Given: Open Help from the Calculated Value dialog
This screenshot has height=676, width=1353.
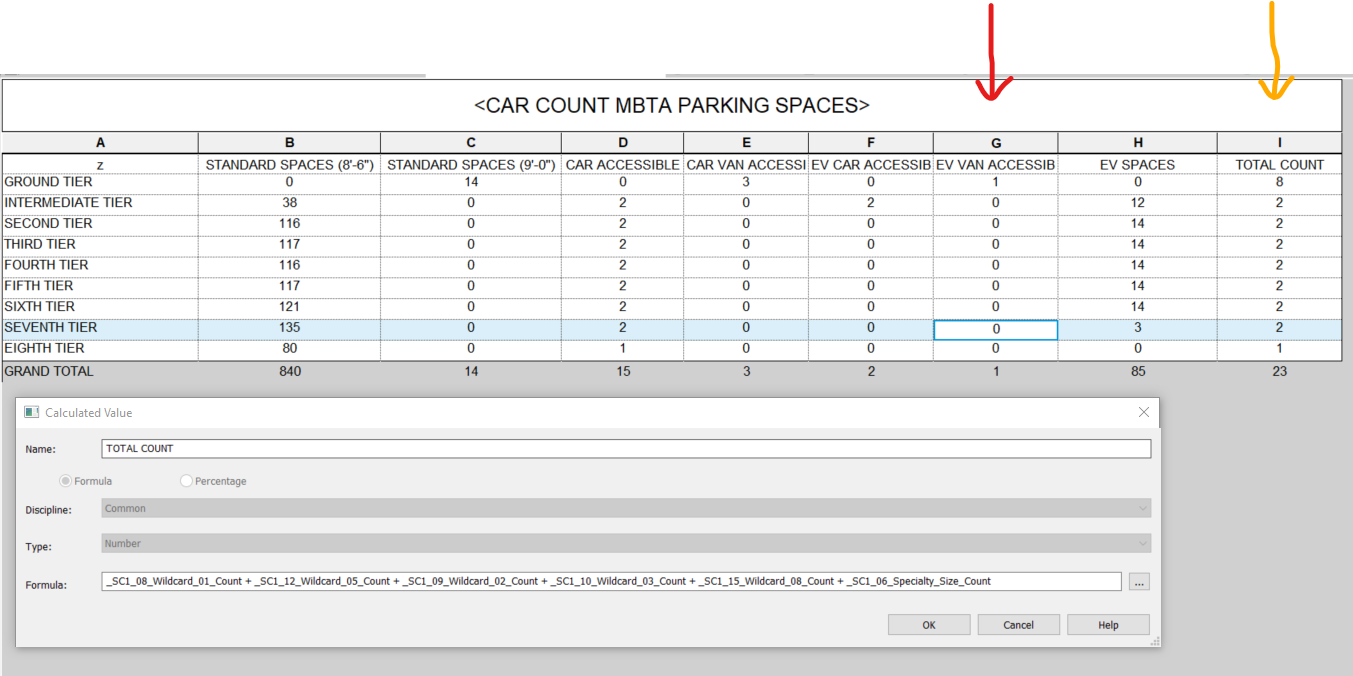Looking at the screenshot, I should click(1107, 624).
